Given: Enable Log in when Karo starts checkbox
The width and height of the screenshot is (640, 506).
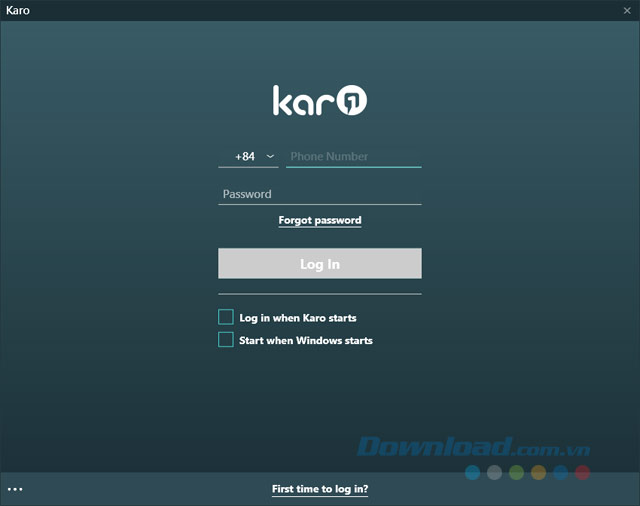Looking at the screenshot, I should coord(226,317).
